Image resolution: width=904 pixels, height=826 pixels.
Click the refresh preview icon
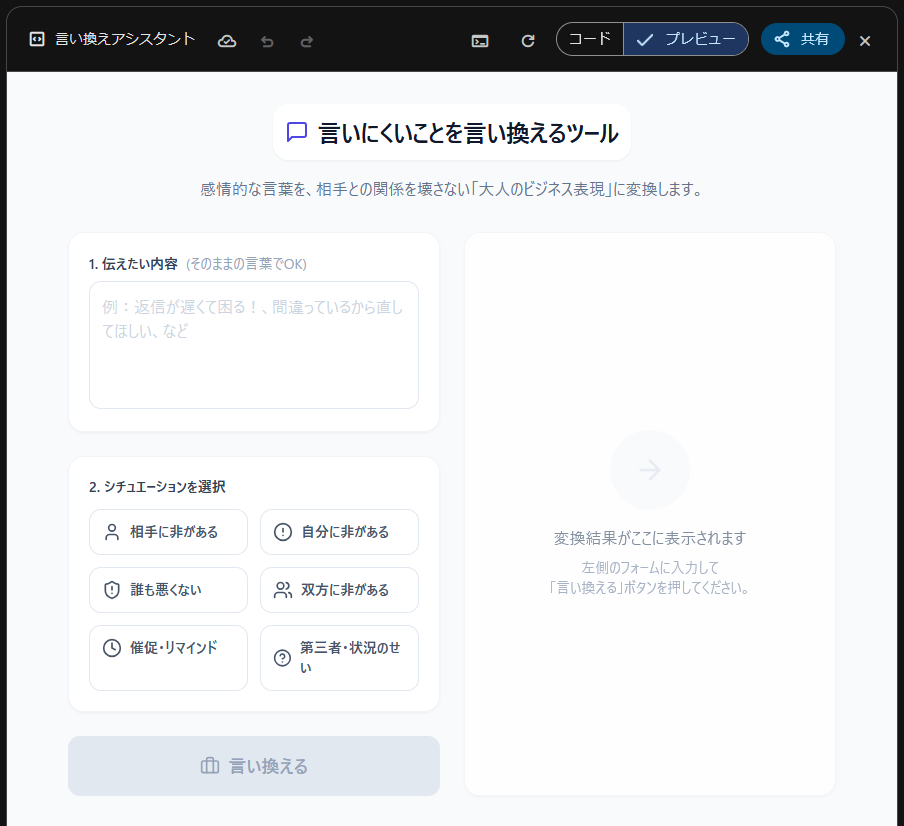(527, 40)
